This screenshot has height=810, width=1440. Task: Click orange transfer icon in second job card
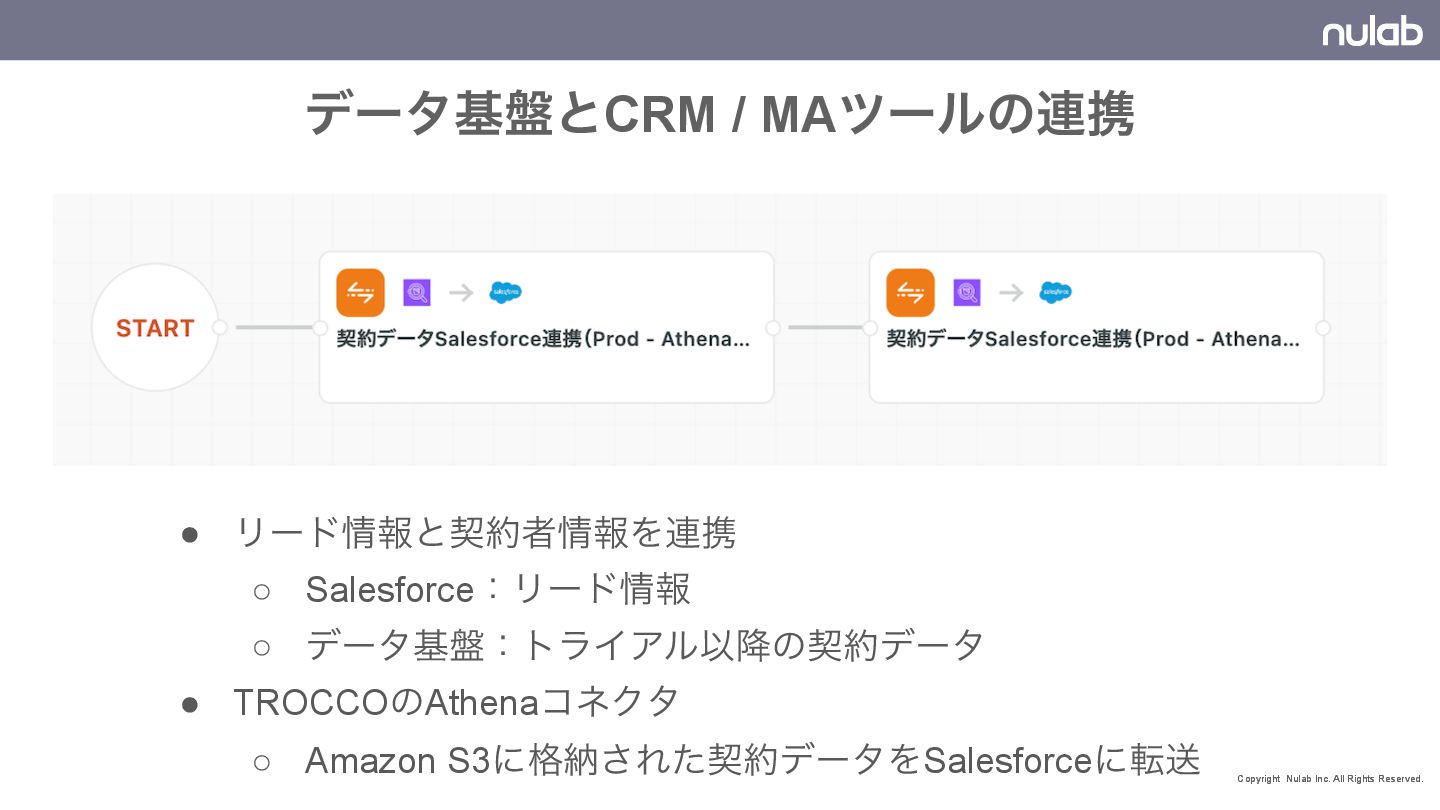910,292
